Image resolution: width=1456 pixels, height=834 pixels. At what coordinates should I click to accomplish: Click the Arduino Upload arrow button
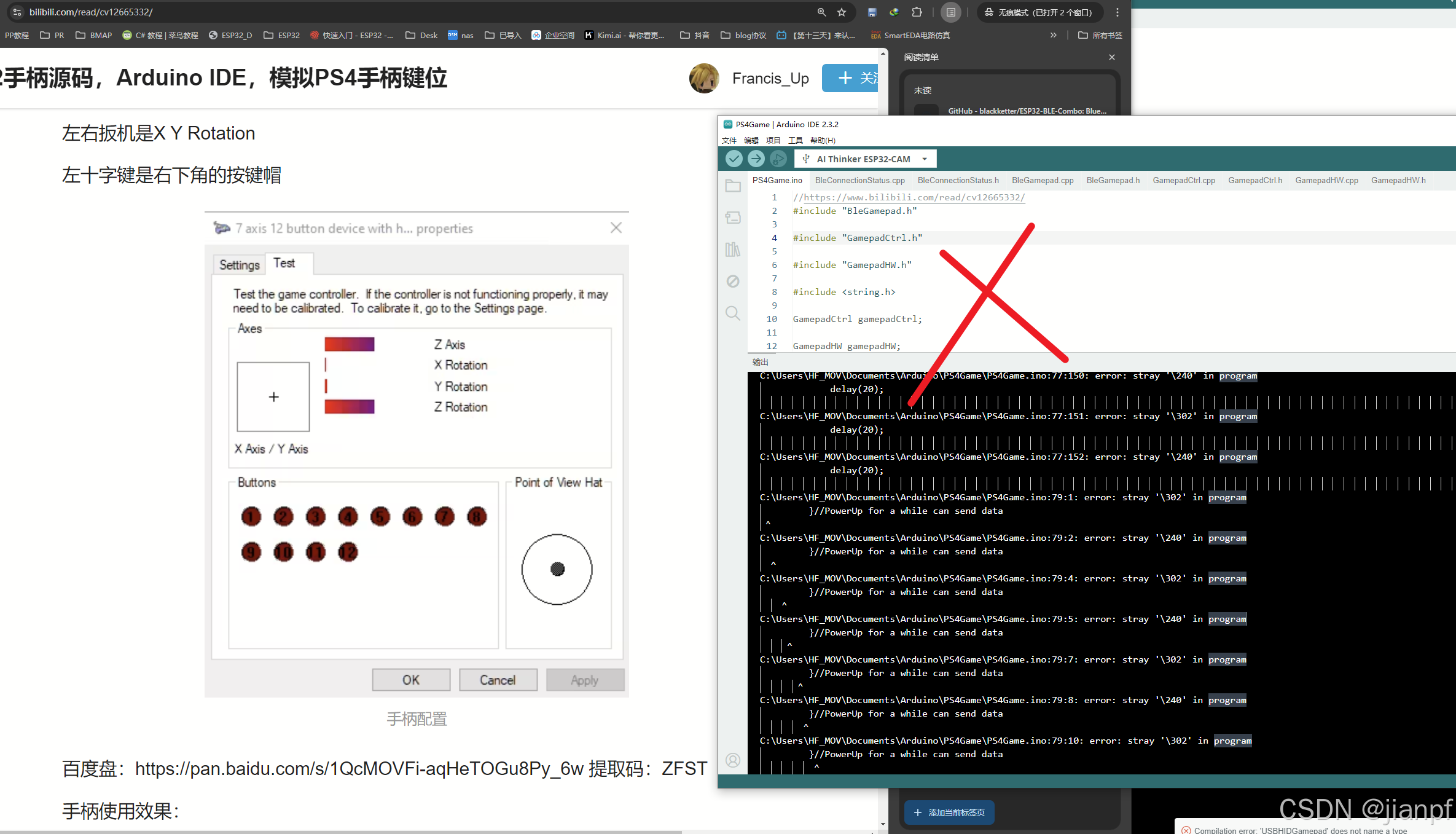click(756, 159)
